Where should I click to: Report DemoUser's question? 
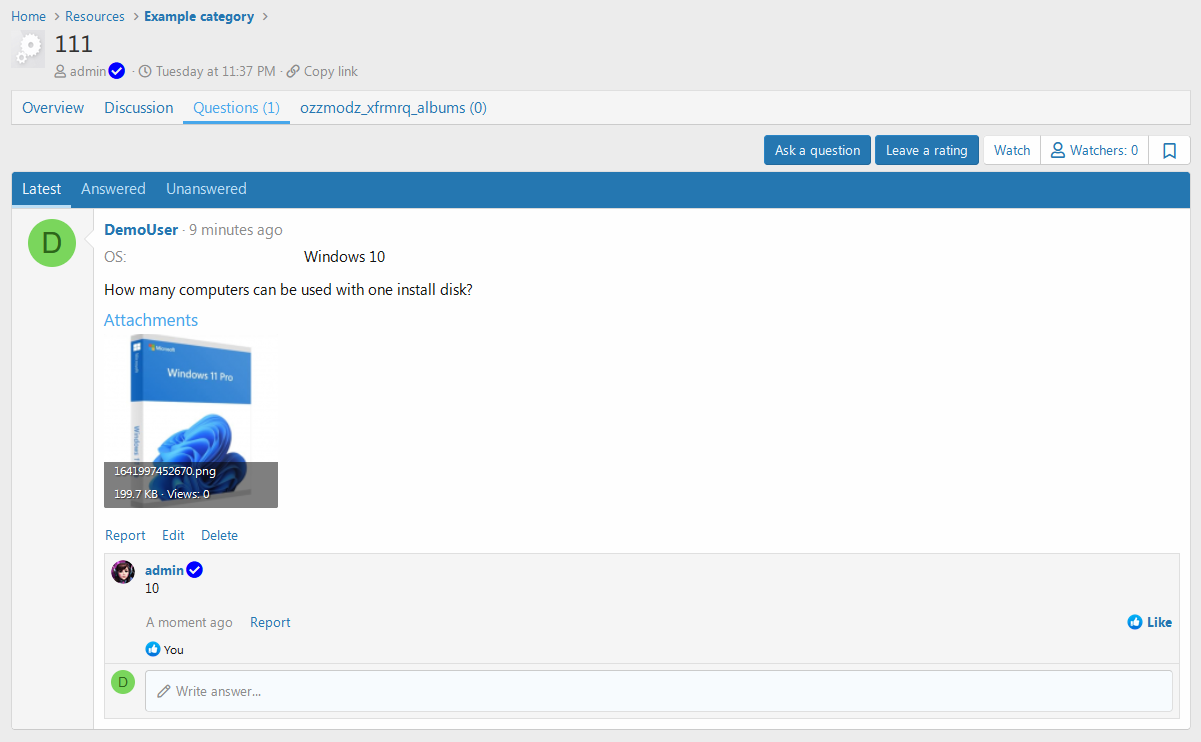(x=125, y=535)
